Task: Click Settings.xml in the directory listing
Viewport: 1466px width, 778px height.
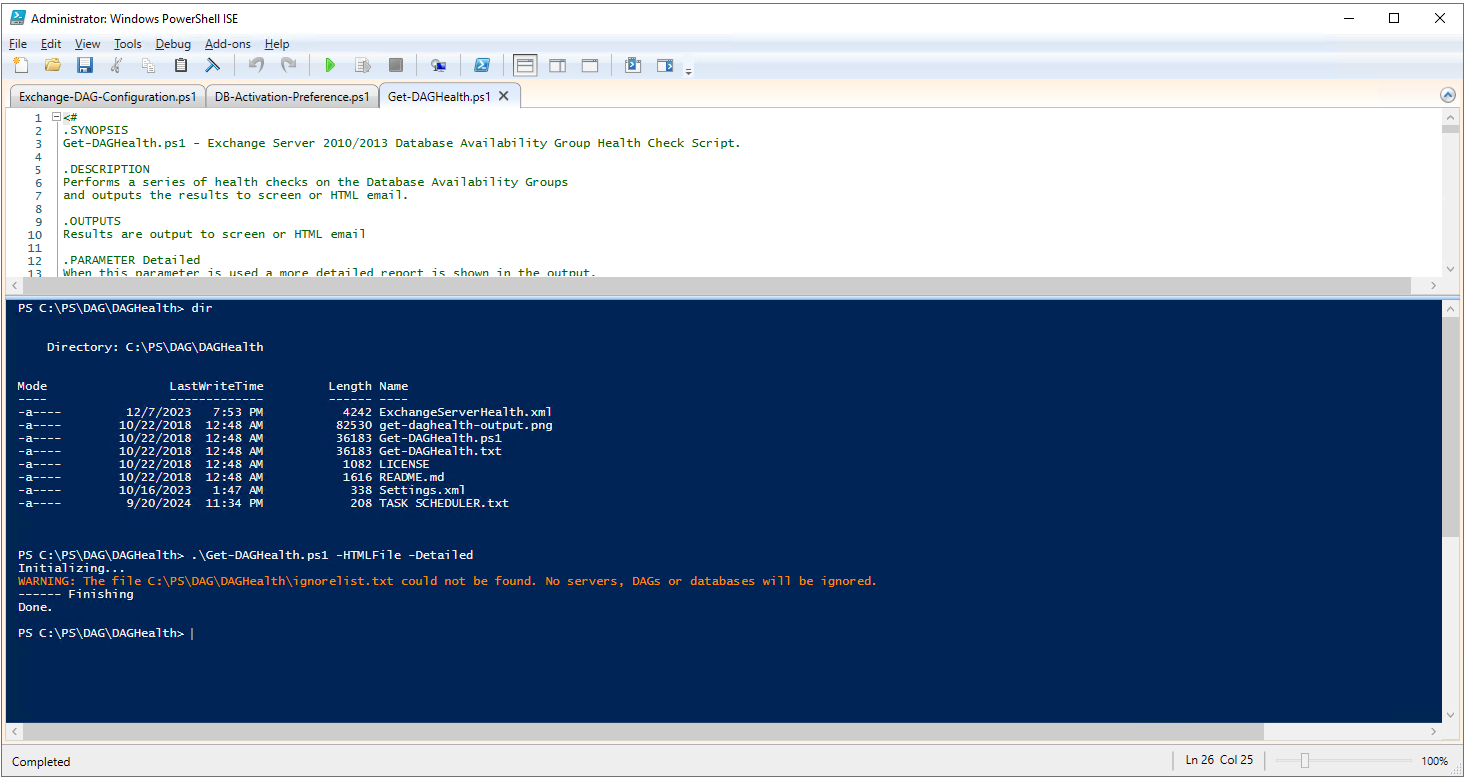Action: tap(422, 490)
